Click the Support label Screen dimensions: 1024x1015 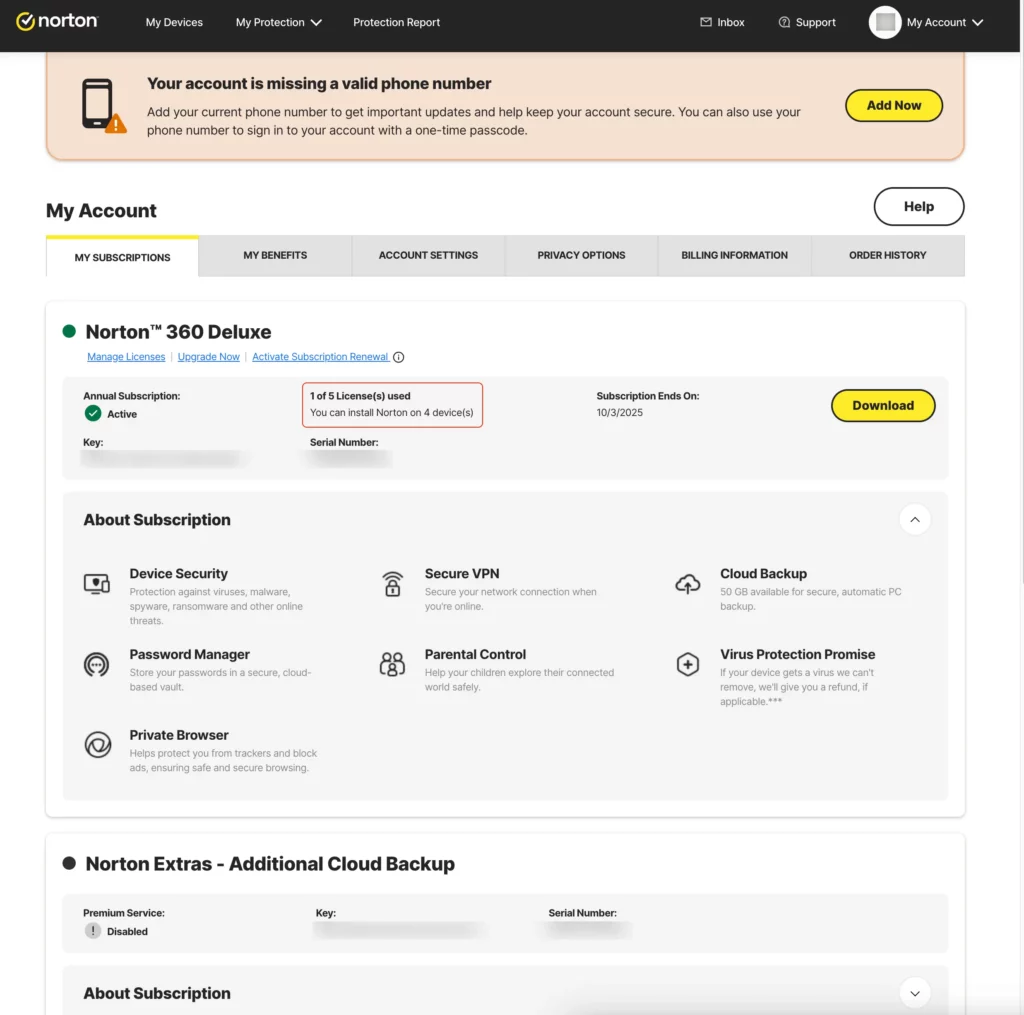pos(816,22)
